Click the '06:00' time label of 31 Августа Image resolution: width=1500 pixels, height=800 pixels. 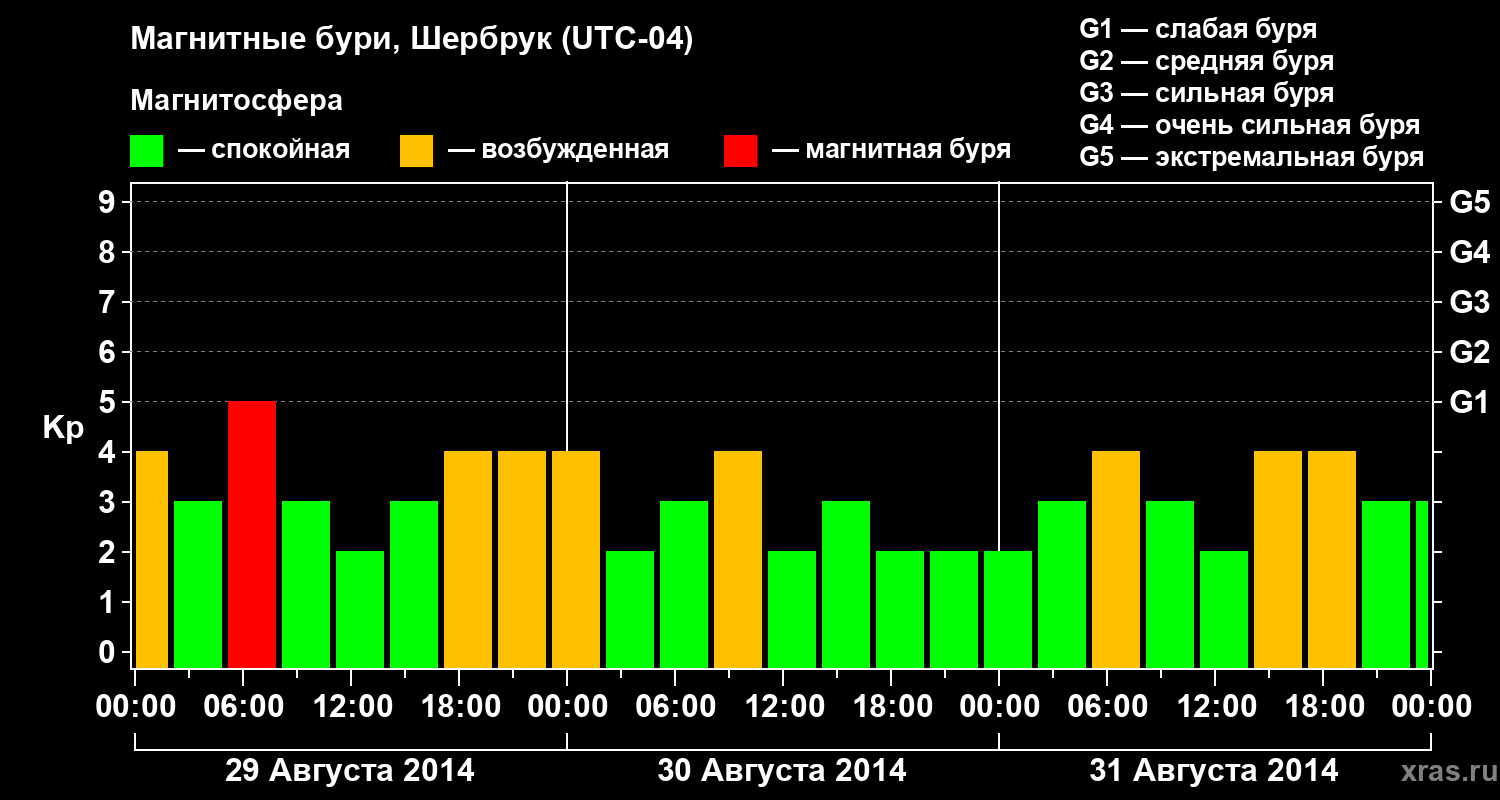(x=1107, y=707)
